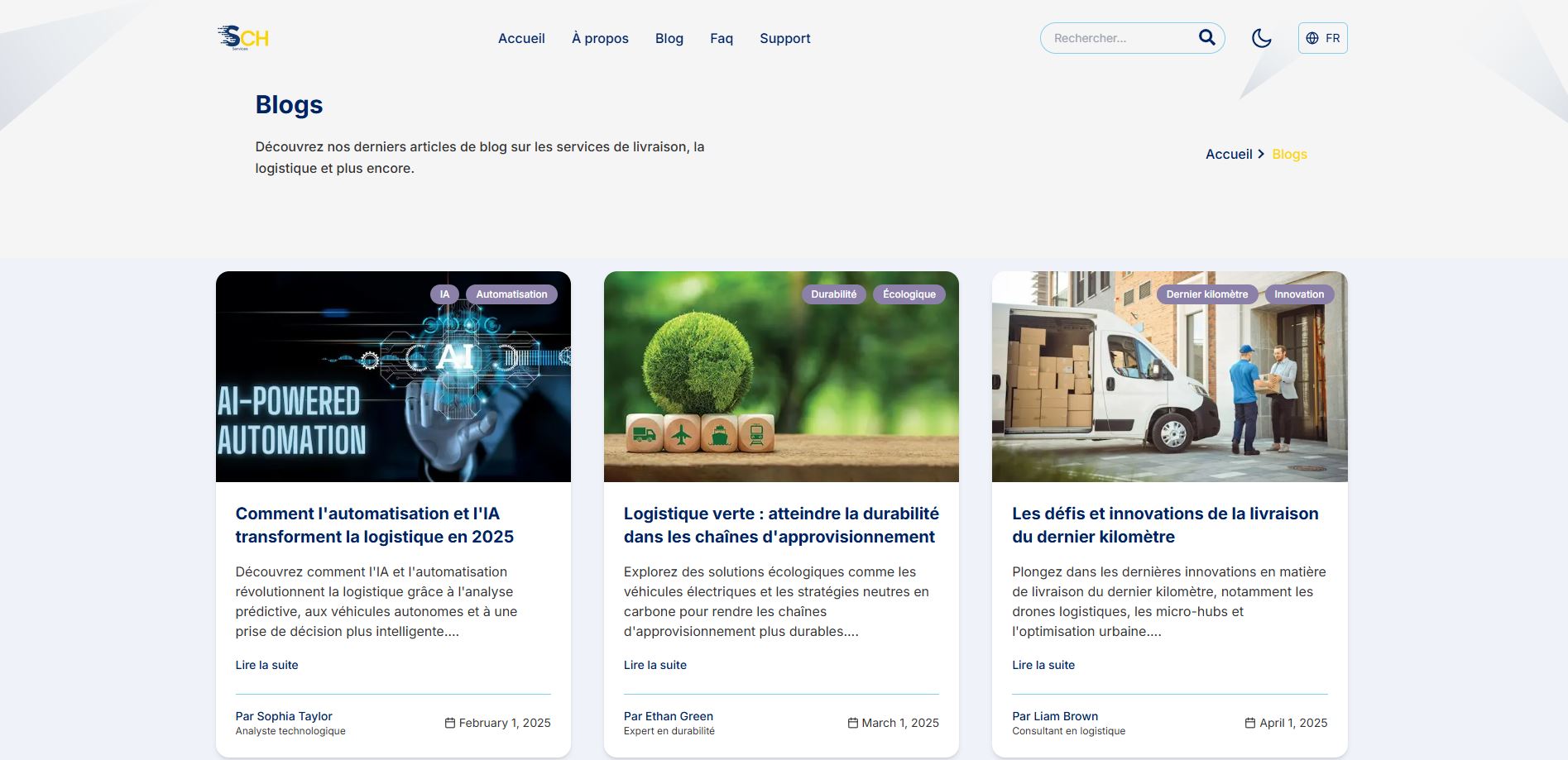The image size is (1568, 760).
Task: Click the Écologique tag badge
Action: 909,294
